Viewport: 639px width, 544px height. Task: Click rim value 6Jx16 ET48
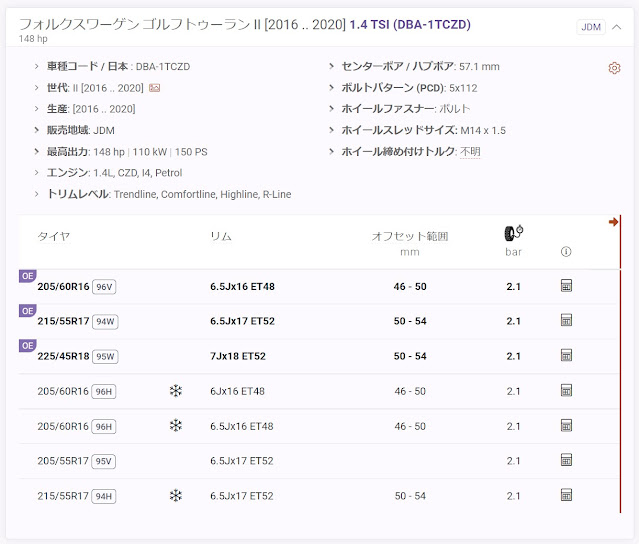pos(237,391)
